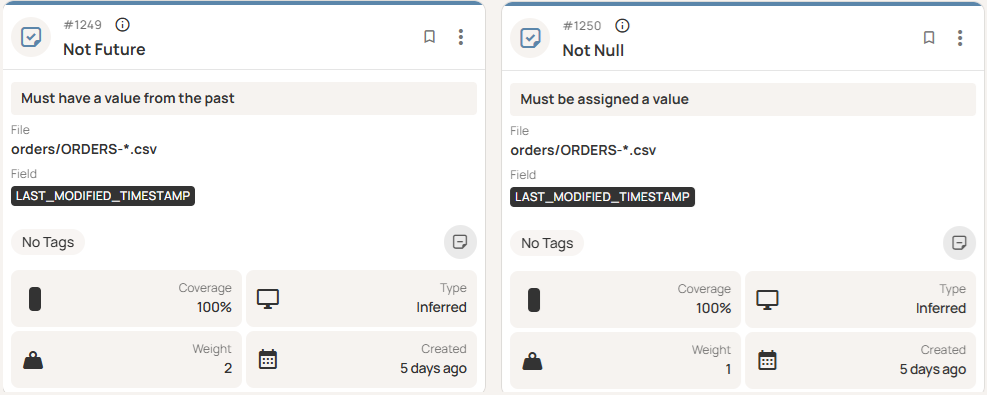Click Type Inferred value on Not Null card
This screenshot has height=395, width=987.
click(x=941, y=308)
